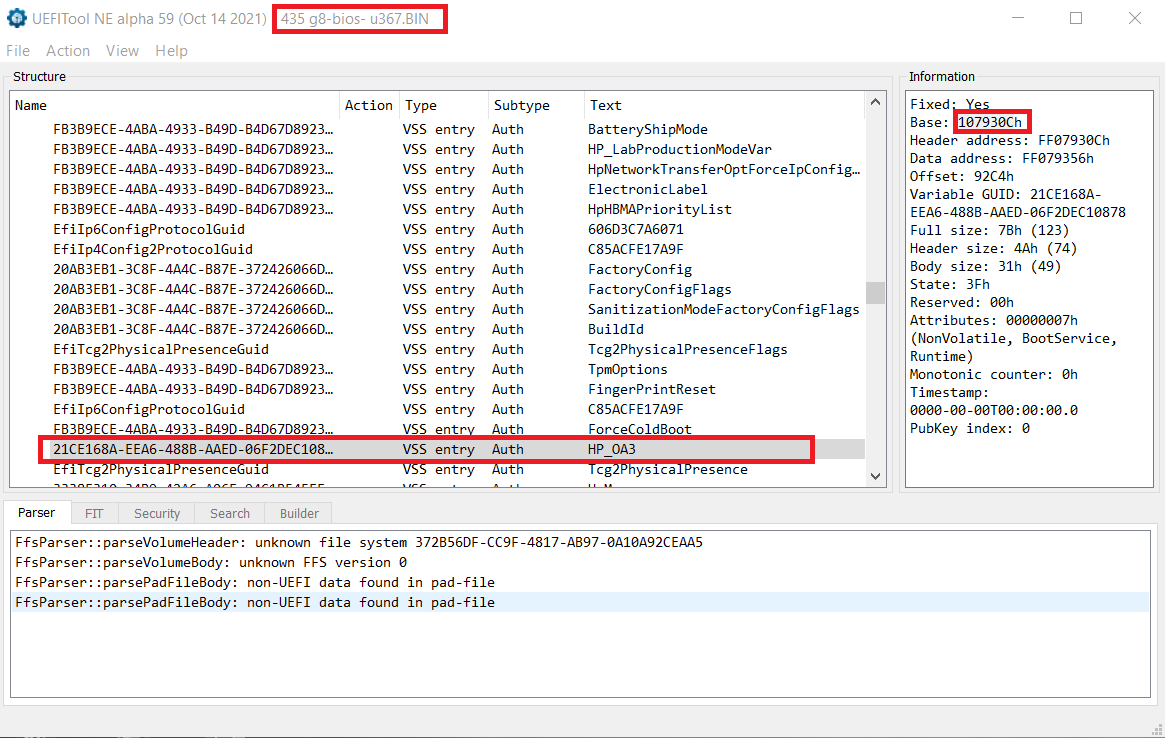Switch to the FIT tab

click(x=94, y=514)
